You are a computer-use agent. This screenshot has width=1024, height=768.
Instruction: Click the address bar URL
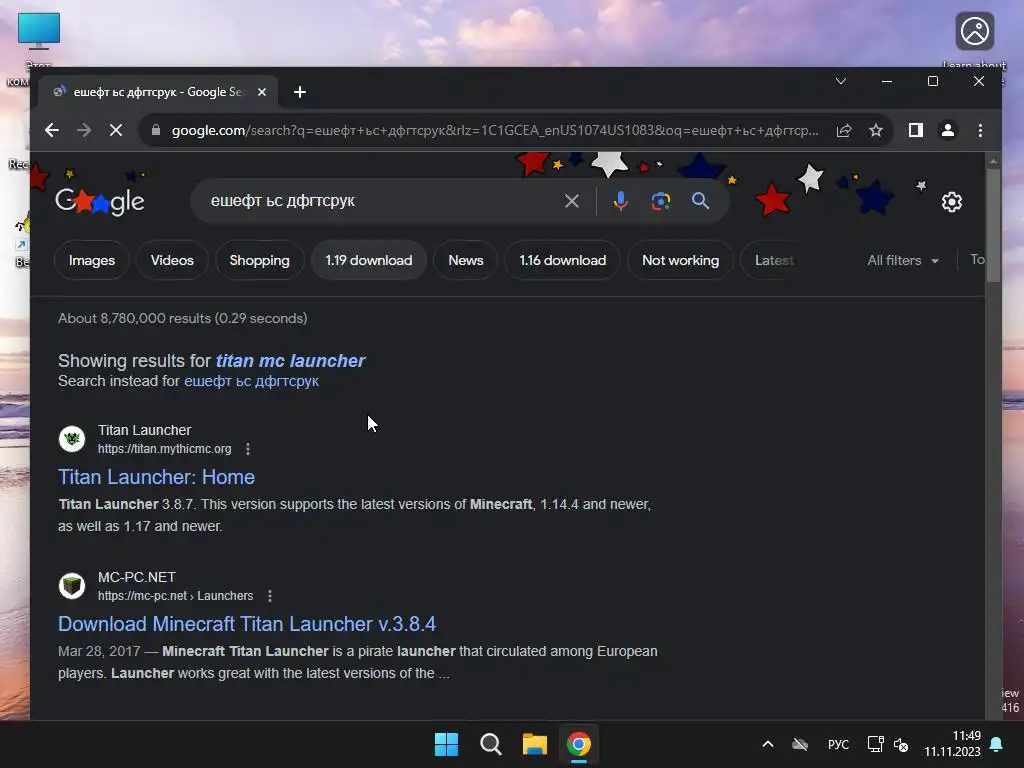pos(494,131)
